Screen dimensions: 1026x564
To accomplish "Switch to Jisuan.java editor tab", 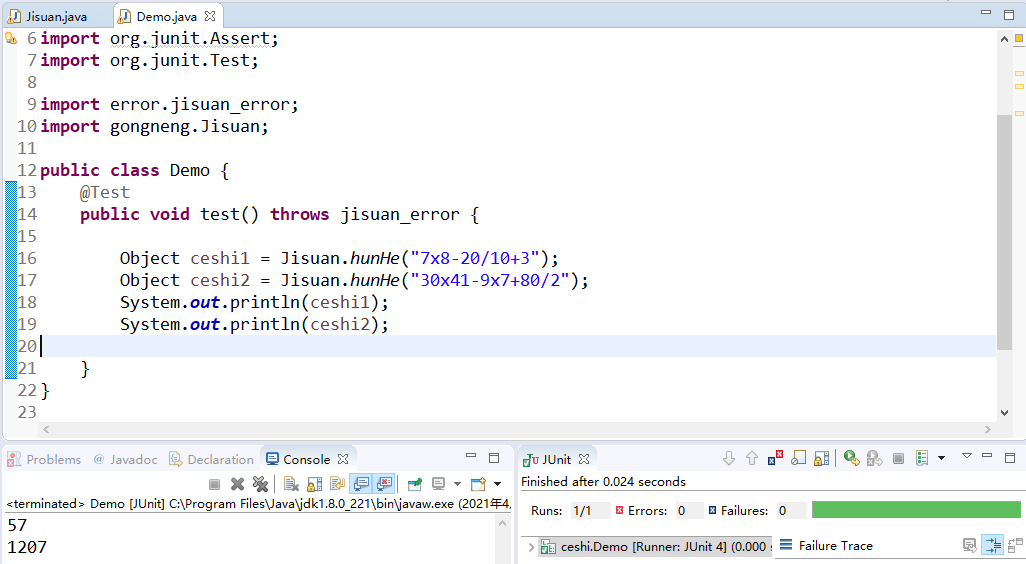I will pos(56,16).
